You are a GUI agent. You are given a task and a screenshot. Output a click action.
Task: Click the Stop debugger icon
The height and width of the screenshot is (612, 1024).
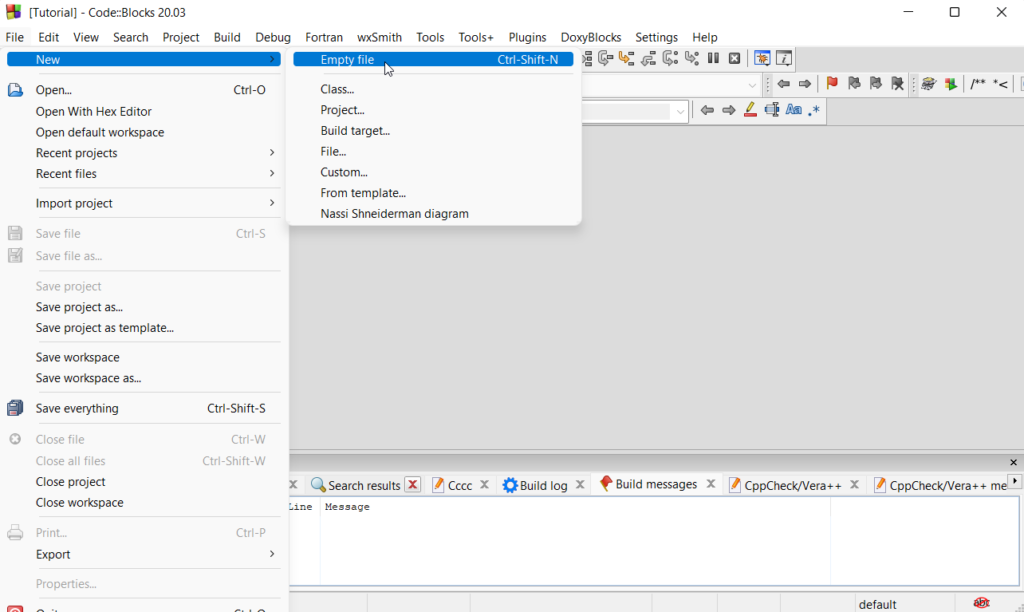[735, 59]
